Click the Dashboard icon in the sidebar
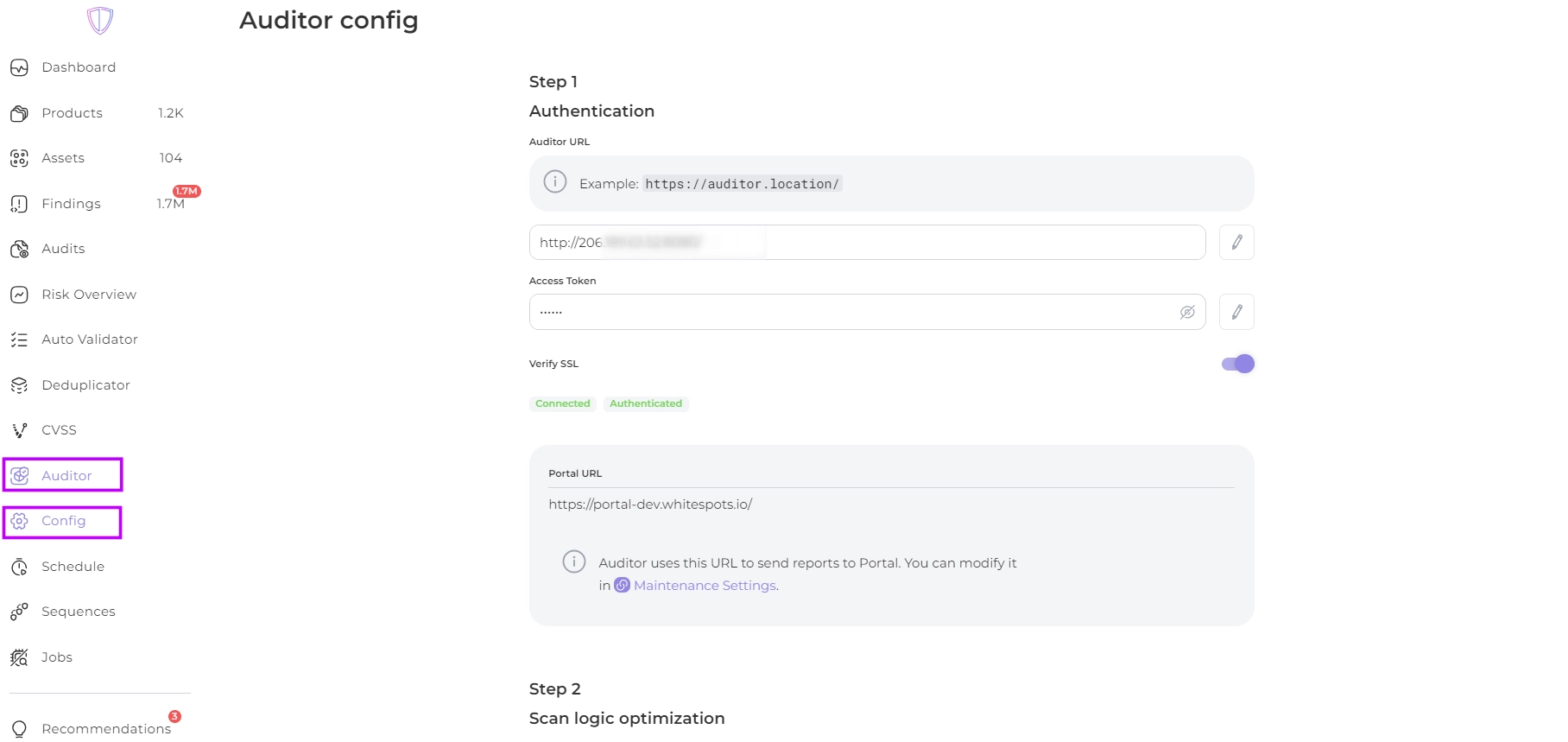Screen dimensions: 1568x742 (19, 67)
